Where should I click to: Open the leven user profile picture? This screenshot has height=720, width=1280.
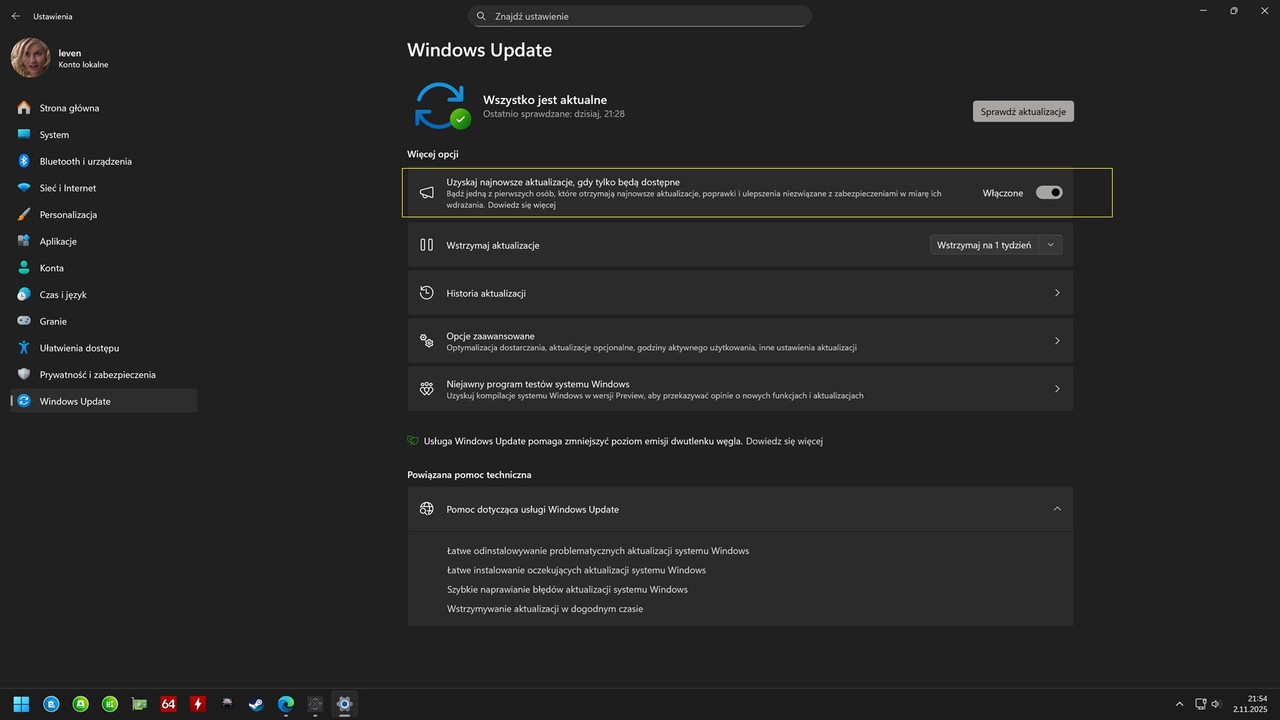pos(30,58)
